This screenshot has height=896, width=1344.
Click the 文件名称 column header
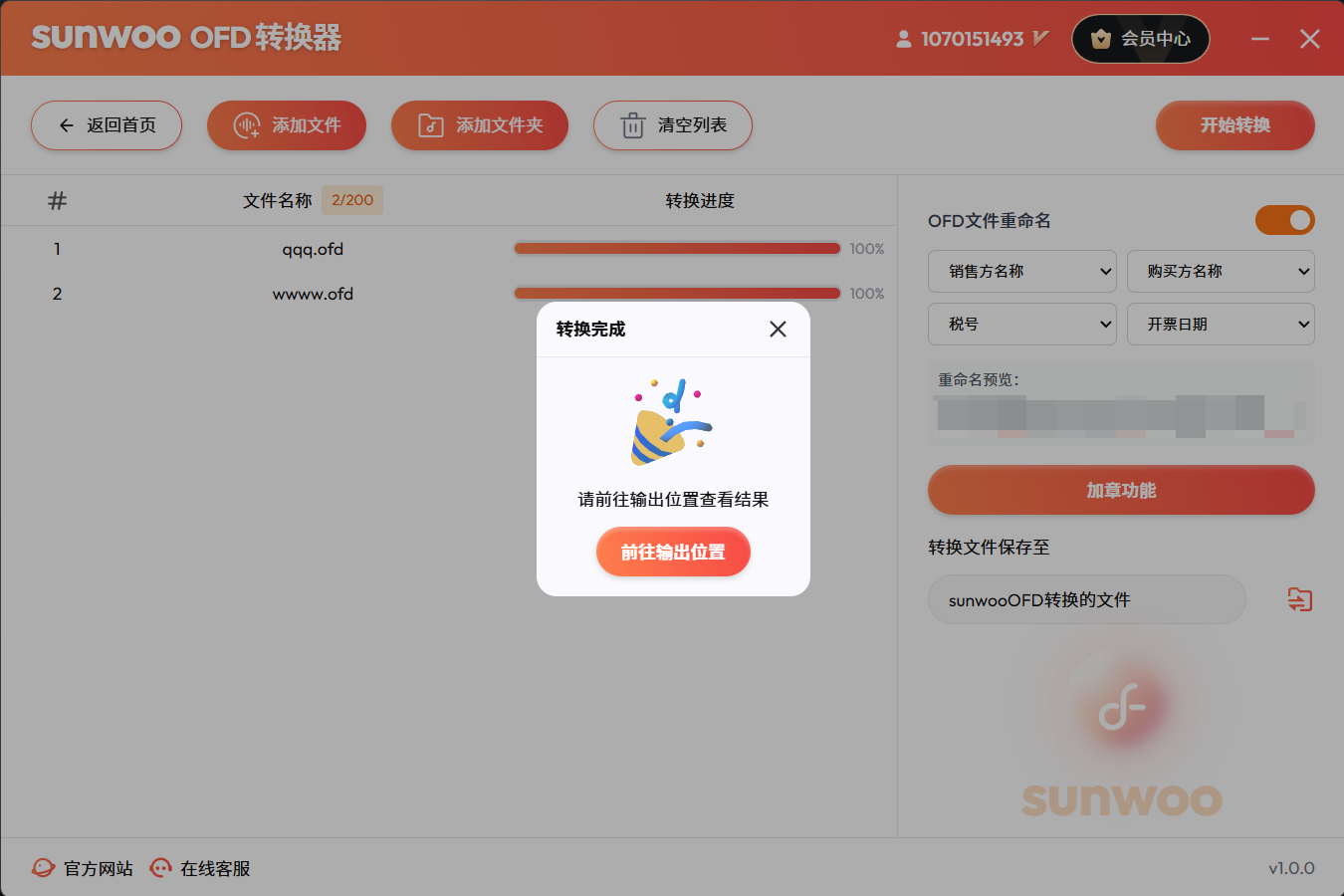click(x=278, y=201)
